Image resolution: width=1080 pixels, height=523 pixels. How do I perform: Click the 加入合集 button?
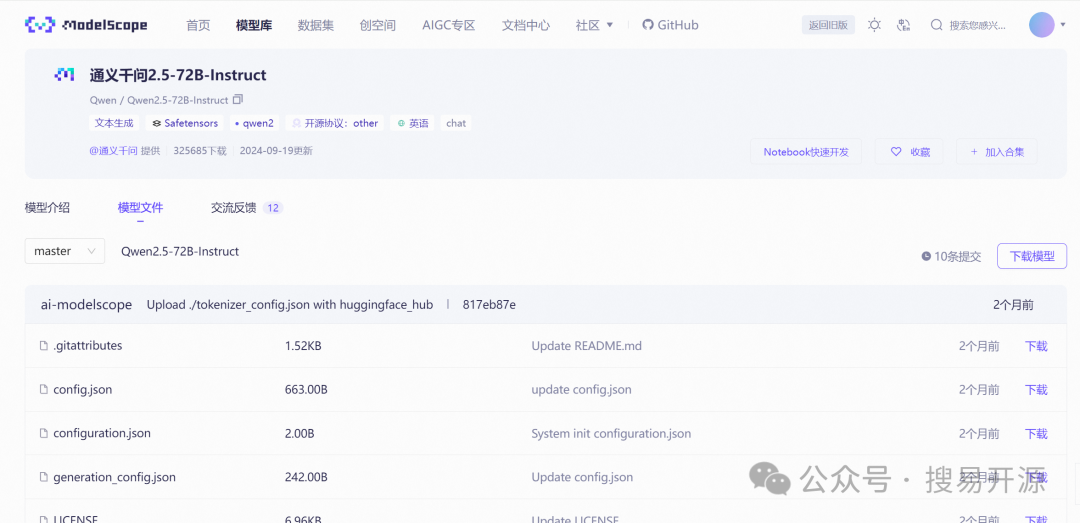997,152
